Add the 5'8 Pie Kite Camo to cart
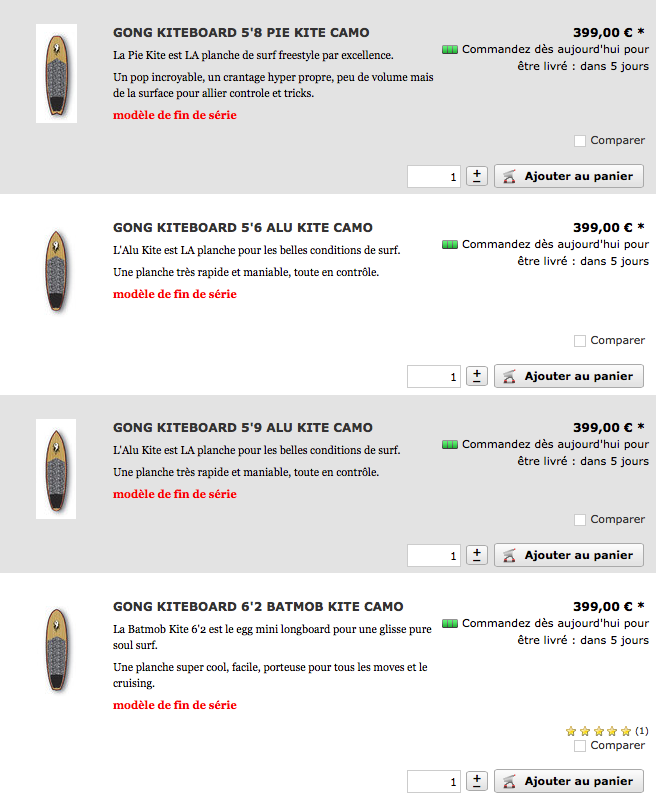This screenshot has width=657, height=799. click(569, 176)
